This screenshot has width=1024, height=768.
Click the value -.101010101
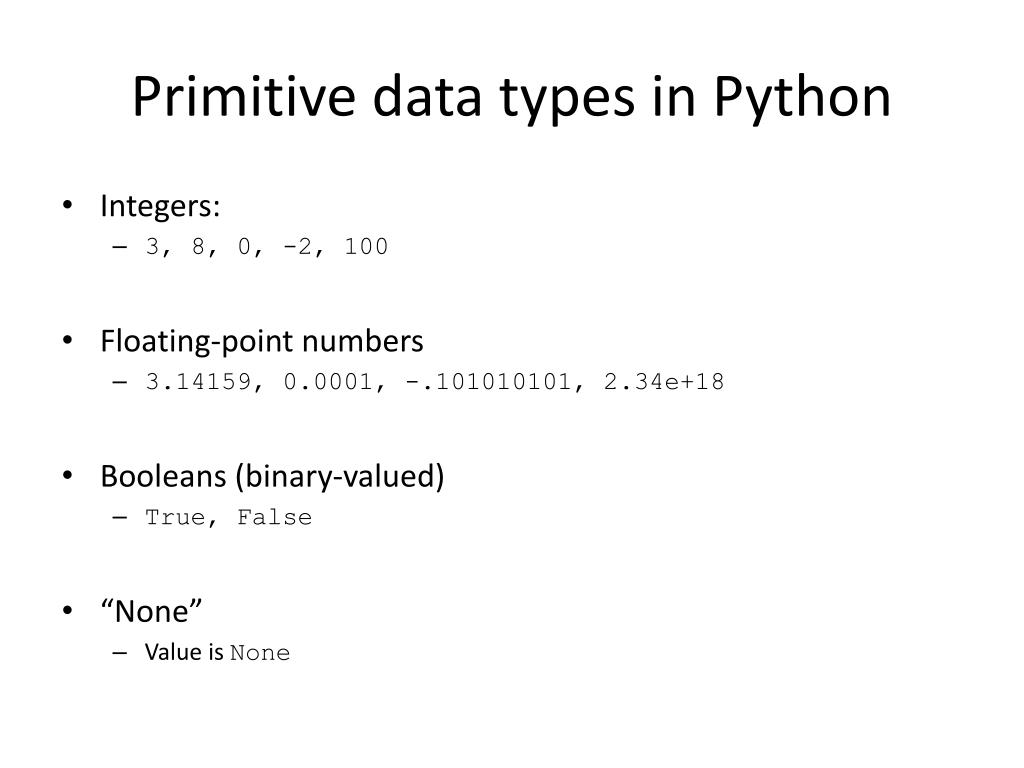click(488, 381)
